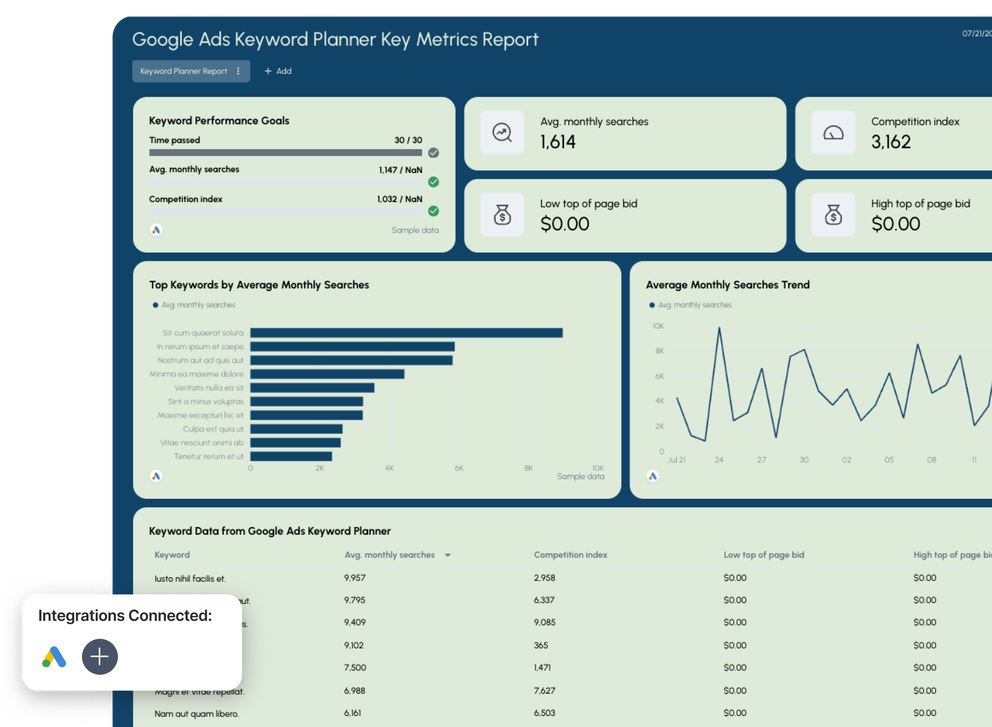Sort table by Avg. monthly searches dropdown arrow
992x727 pixels.
pos(448,555)
